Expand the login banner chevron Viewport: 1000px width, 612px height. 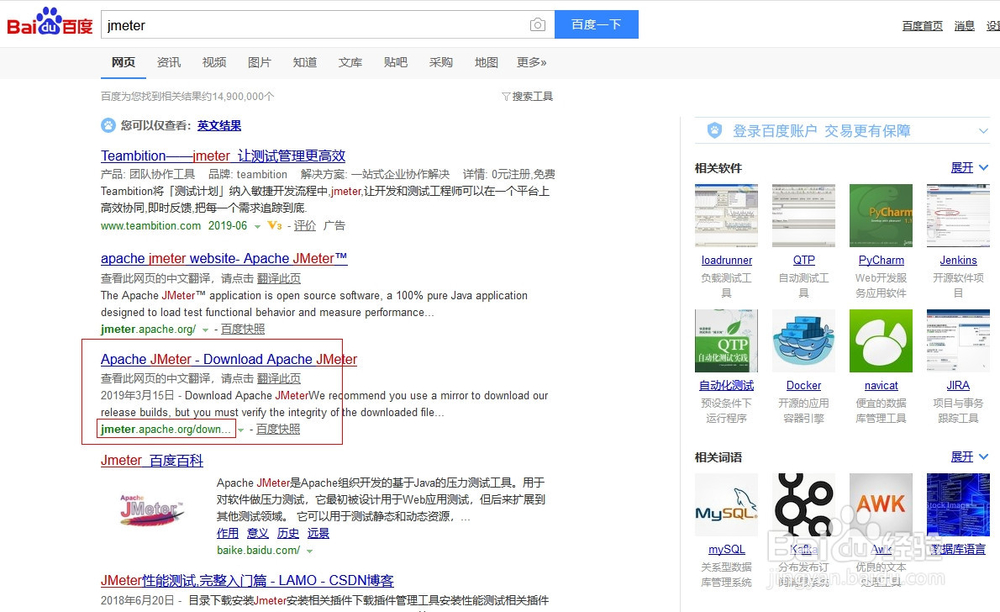click(x=983, y=131)
